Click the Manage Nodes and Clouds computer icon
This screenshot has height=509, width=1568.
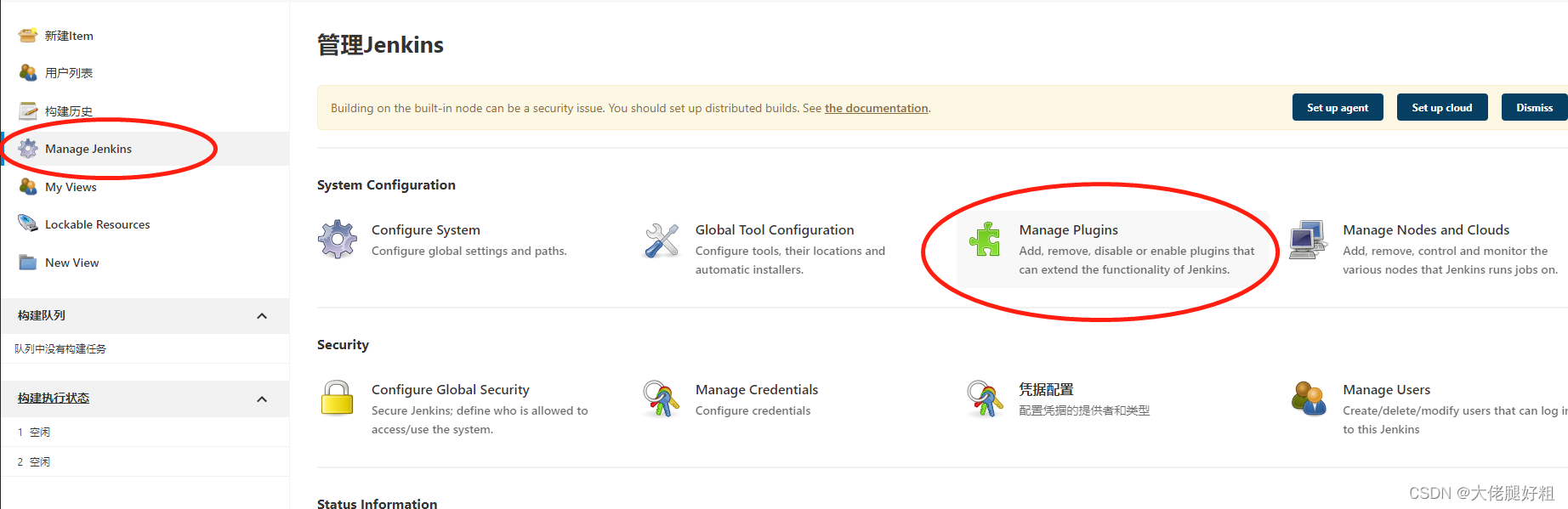[x=1308, y=240]
